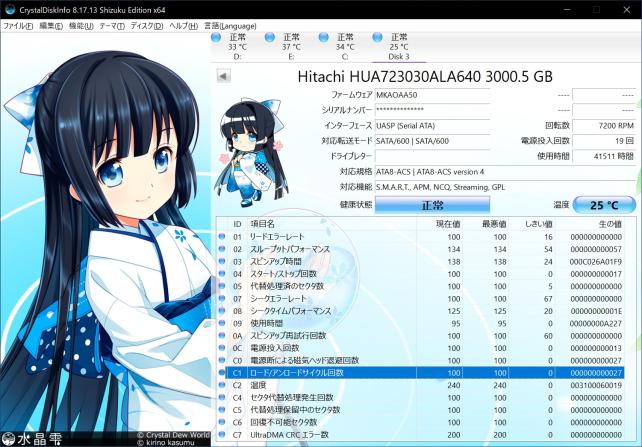
Task: Click the power-on hours 41511 時間
Action: point(604,156)
